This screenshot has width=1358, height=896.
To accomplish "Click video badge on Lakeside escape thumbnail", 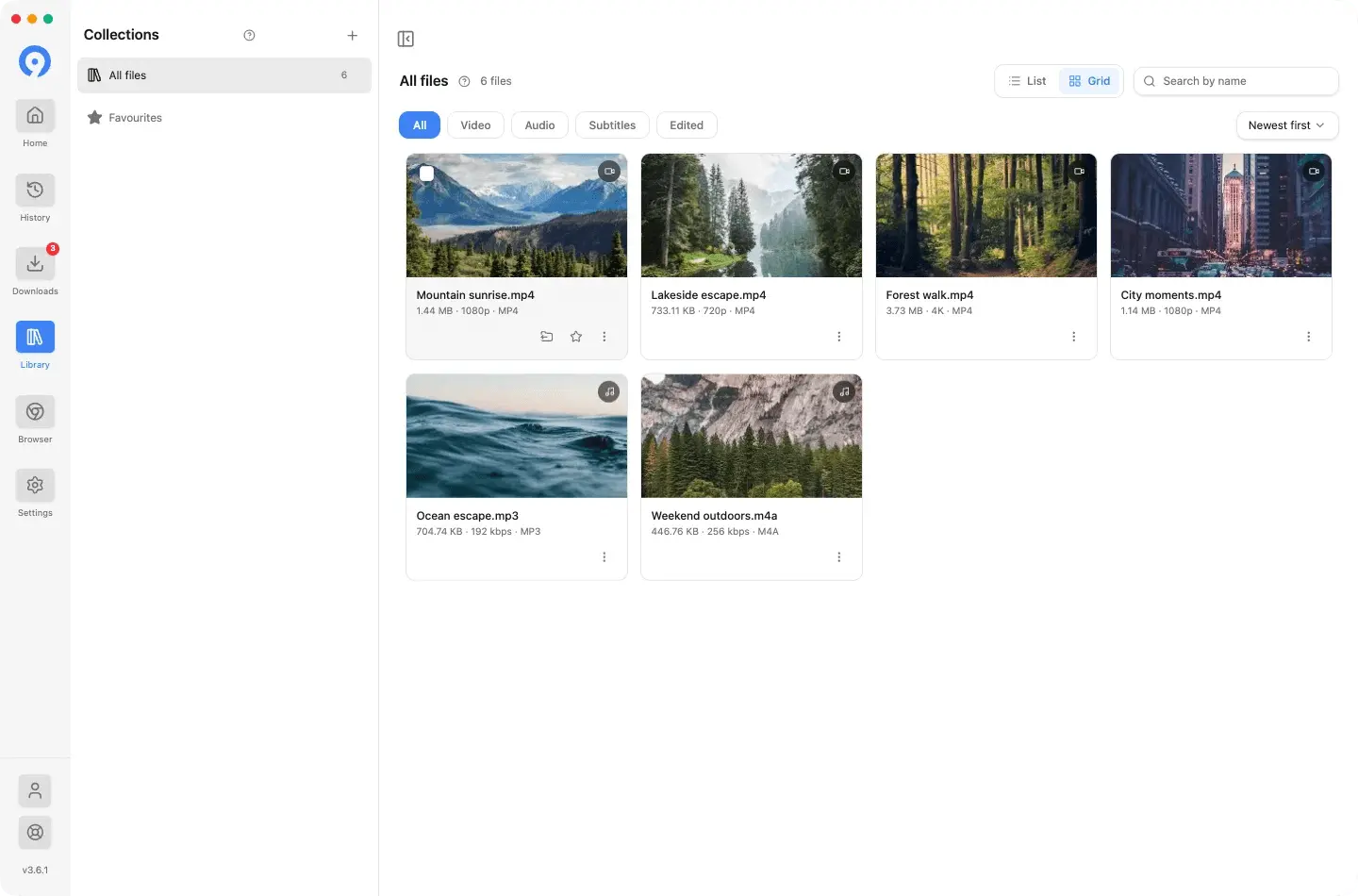I will click(x=844, y=172).
